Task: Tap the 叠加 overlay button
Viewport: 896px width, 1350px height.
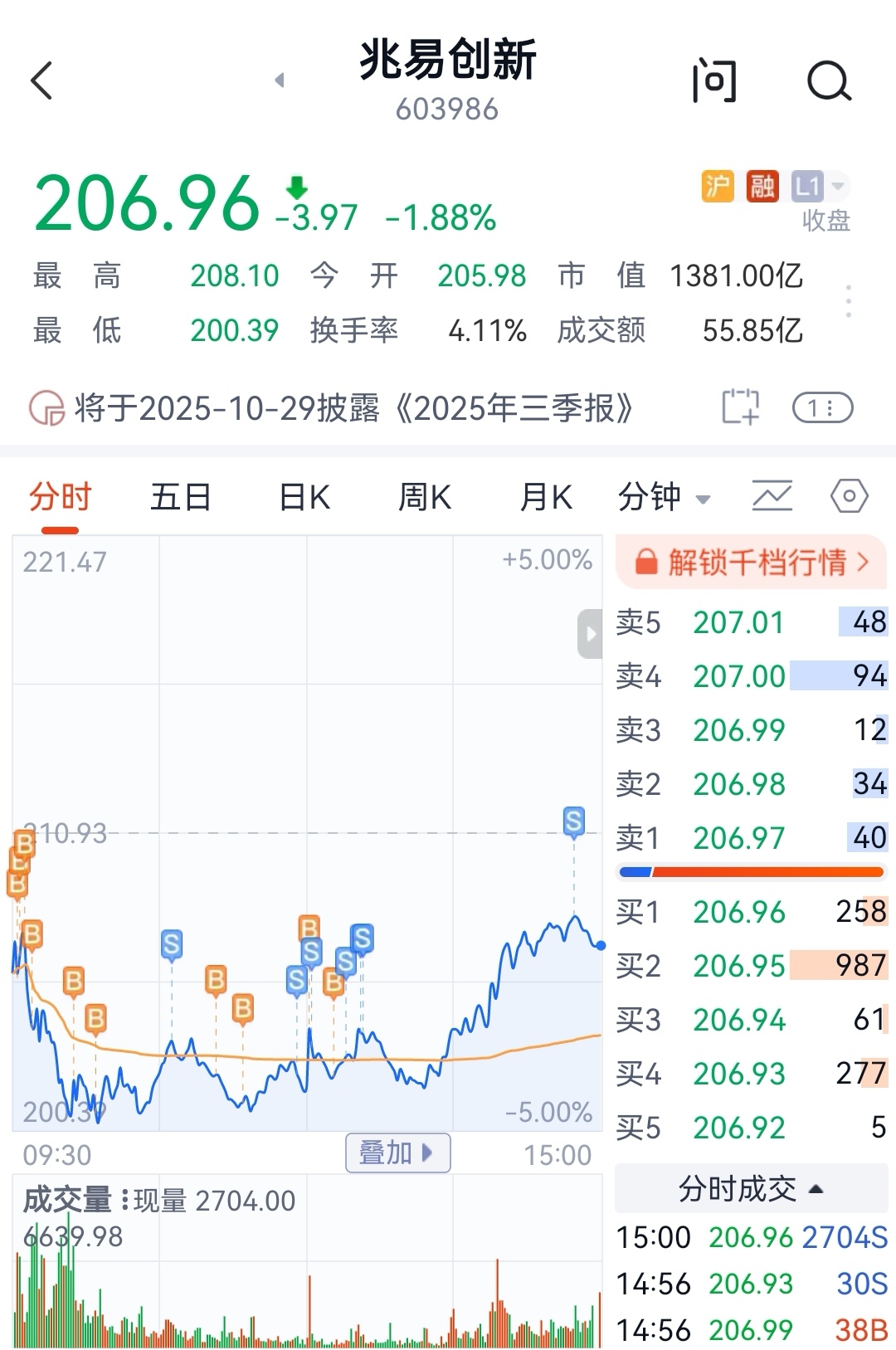Action: point(397,1153)
